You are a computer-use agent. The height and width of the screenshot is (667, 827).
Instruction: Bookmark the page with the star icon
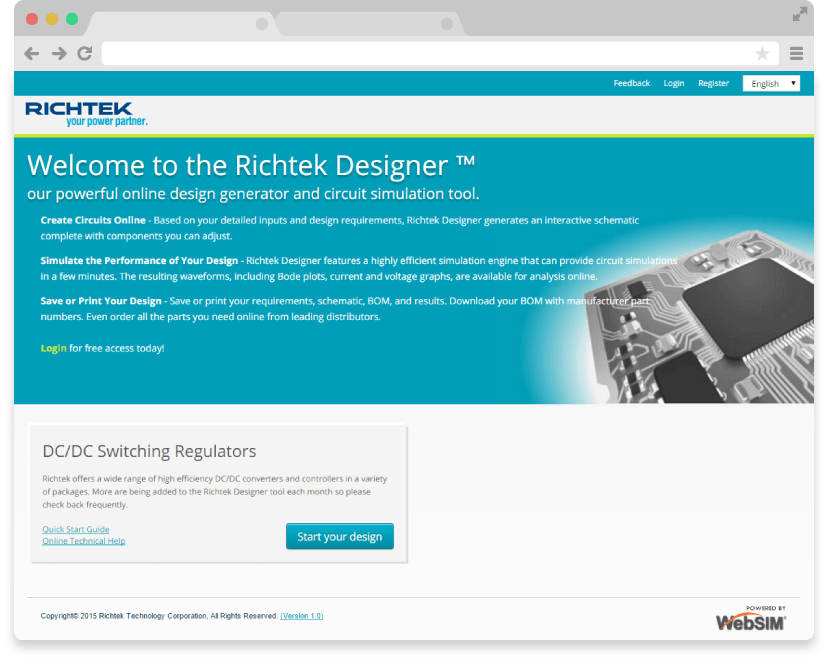762,53
